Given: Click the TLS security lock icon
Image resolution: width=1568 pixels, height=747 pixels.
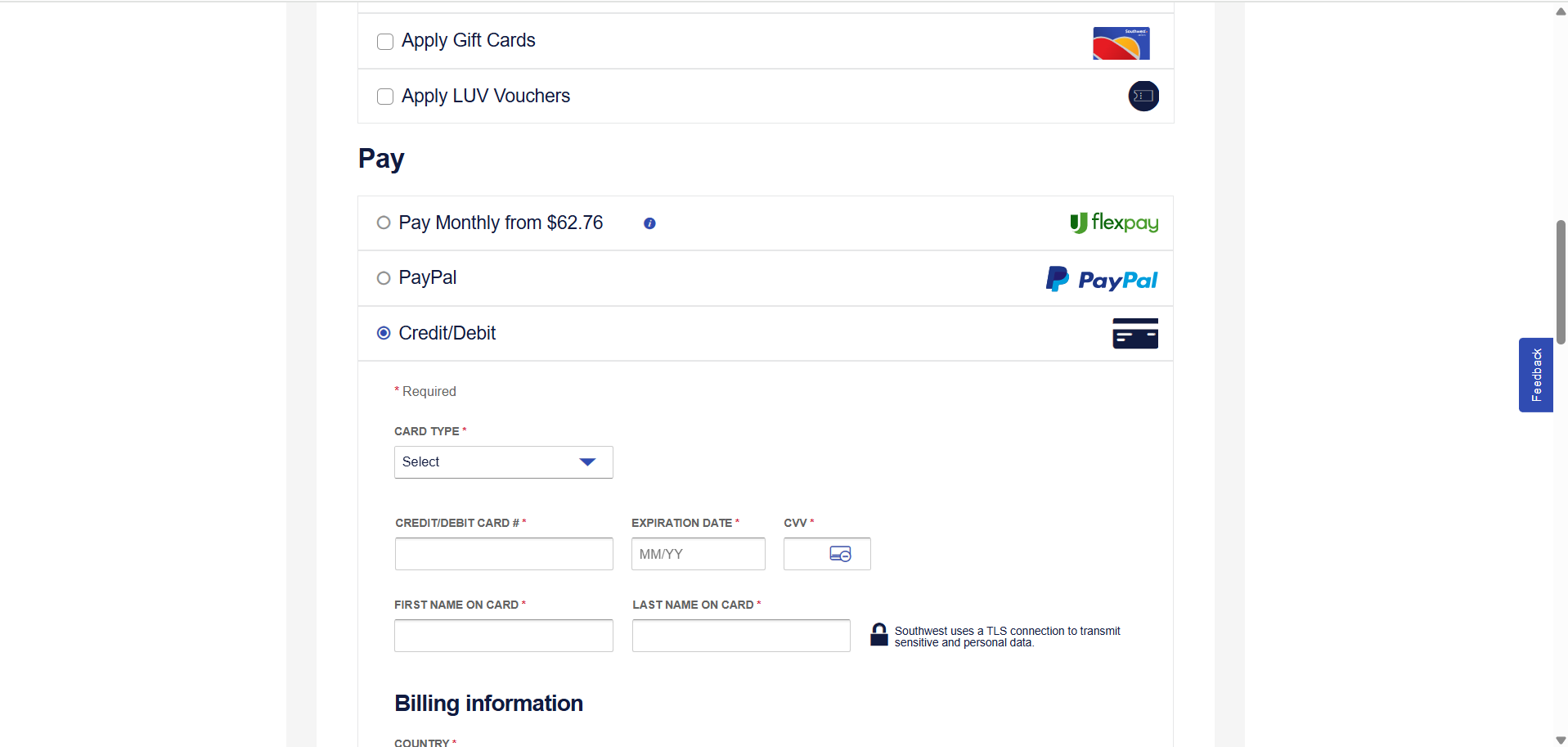Looking at the screenshot, I should [x=879, y=635].
